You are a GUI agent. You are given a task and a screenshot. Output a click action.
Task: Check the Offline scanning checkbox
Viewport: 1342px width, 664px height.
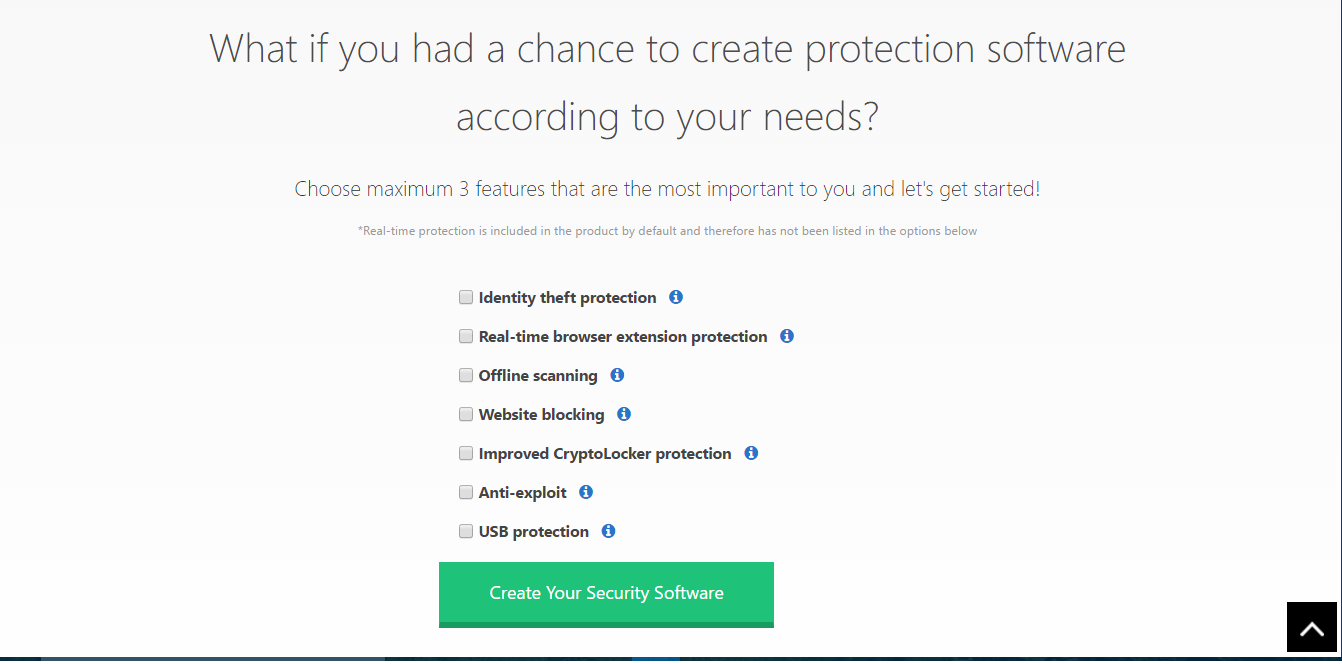click(x=466, y=375)
